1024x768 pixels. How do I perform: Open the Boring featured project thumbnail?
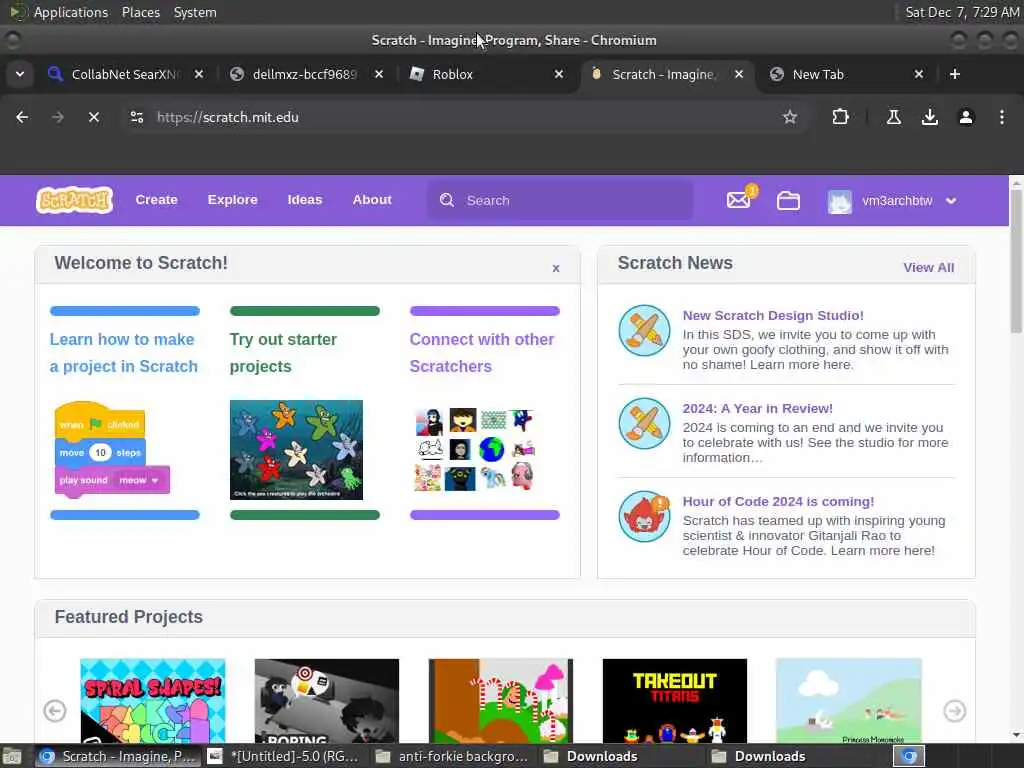(x=327, y=701)
